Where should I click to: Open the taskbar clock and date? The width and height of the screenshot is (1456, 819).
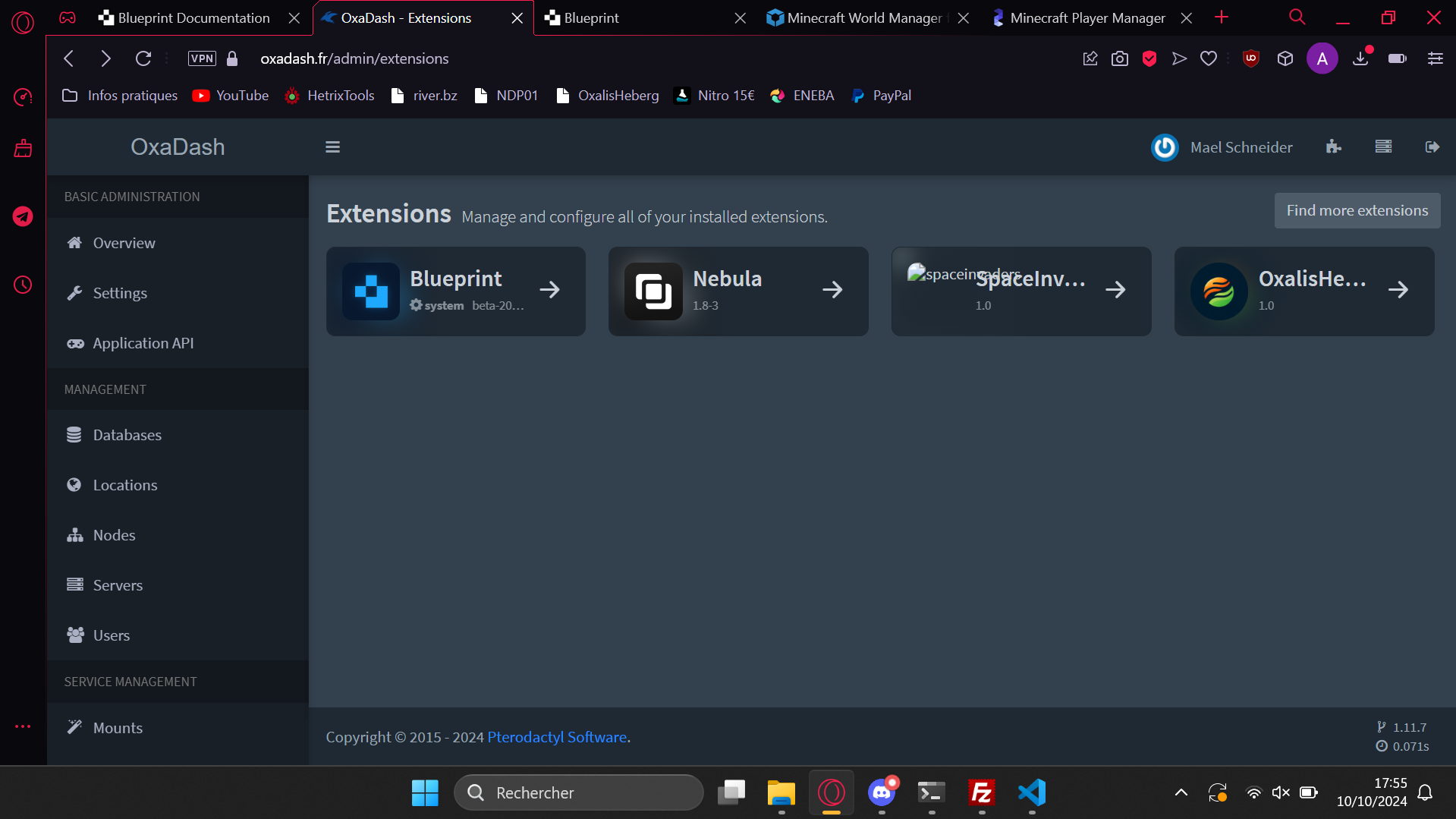point(1372,792)
